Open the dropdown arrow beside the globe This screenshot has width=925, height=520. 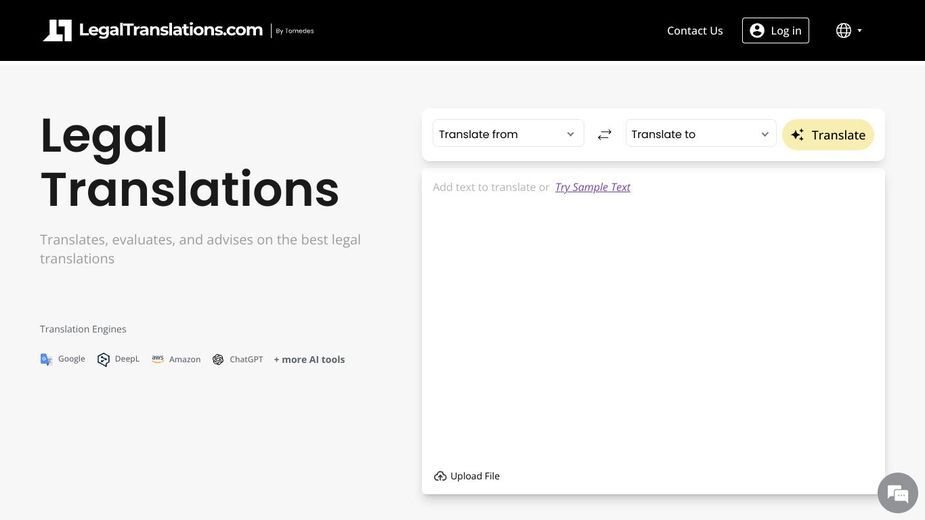pyautogui.click(x=860, y=30)
